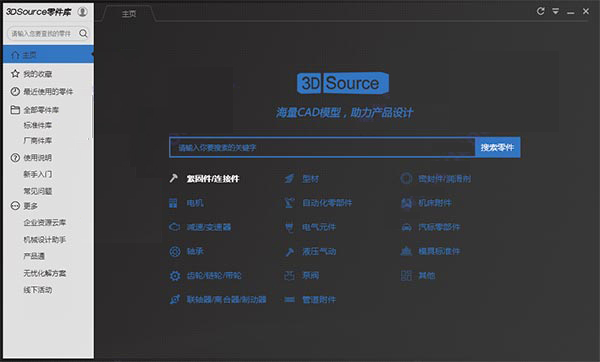
Task: Click the 自动化零部件 robot arm icon
Action: pos(290,203)
